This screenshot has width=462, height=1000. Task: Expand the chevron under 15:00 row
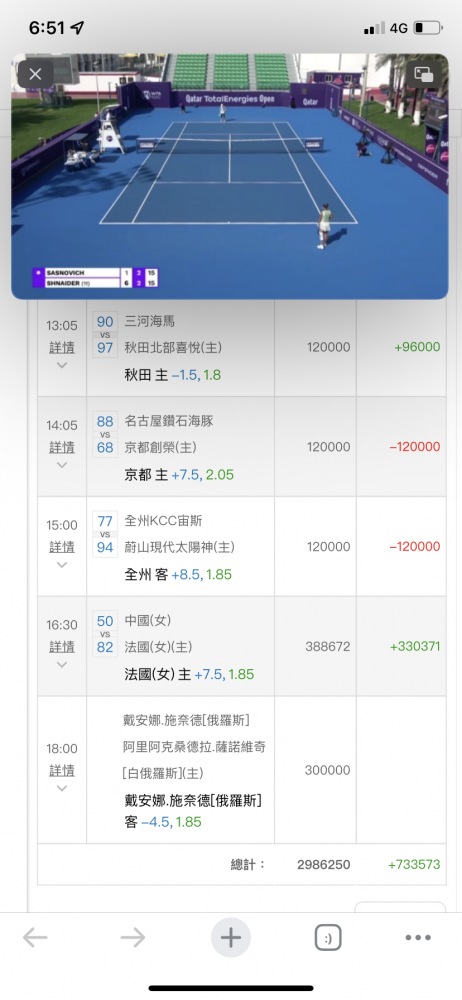pyautogui.click(x=62, y=565)
